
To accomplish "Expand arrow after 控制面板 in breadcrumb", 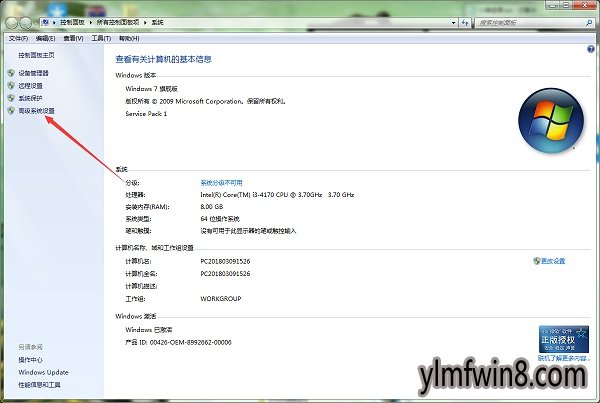I will coord(91,23).
